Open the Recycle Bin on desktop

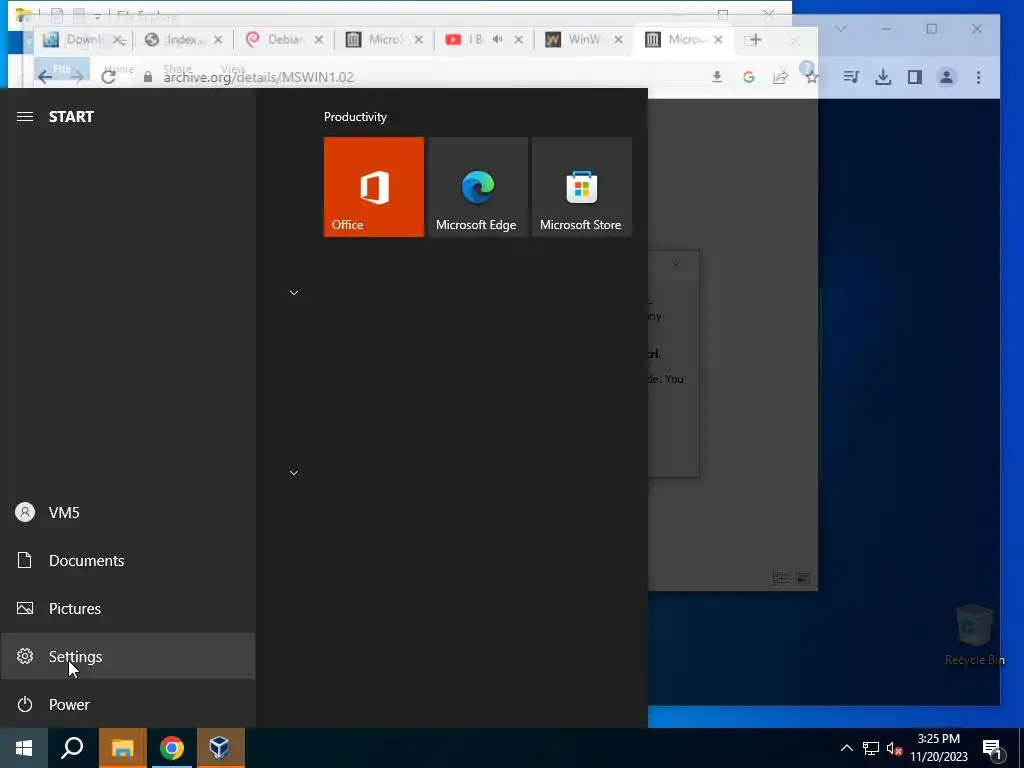(x=974, y=636)
